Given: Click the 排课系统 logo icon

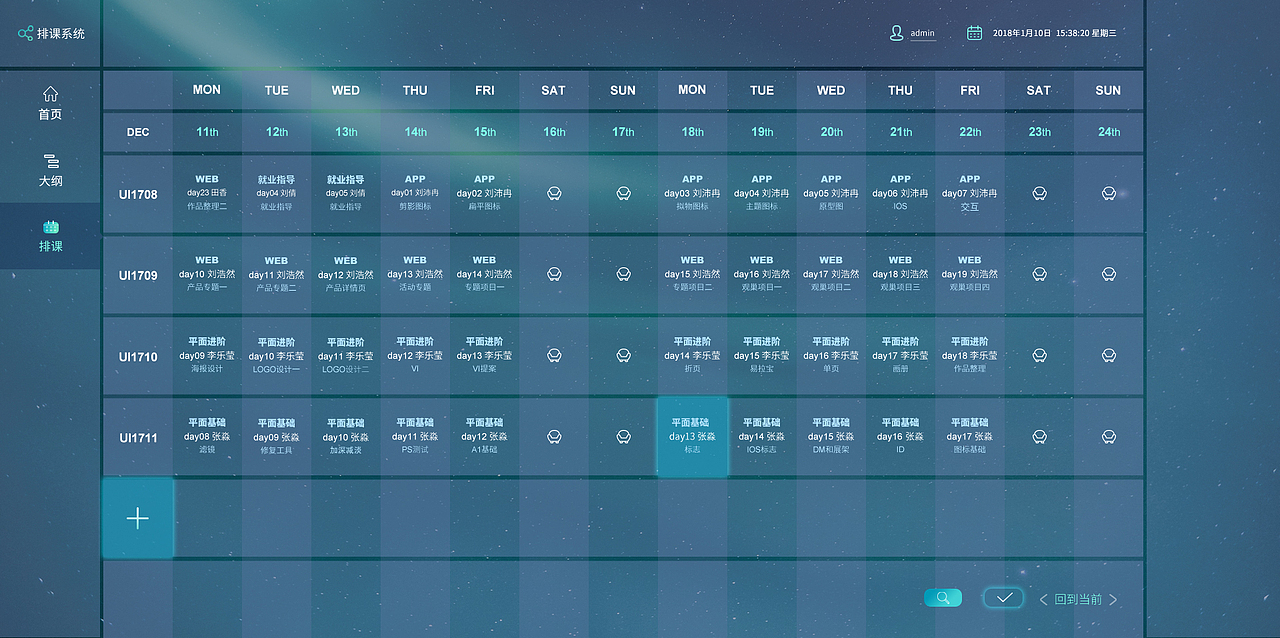Looking at the screenshot, I should point(25,33).
